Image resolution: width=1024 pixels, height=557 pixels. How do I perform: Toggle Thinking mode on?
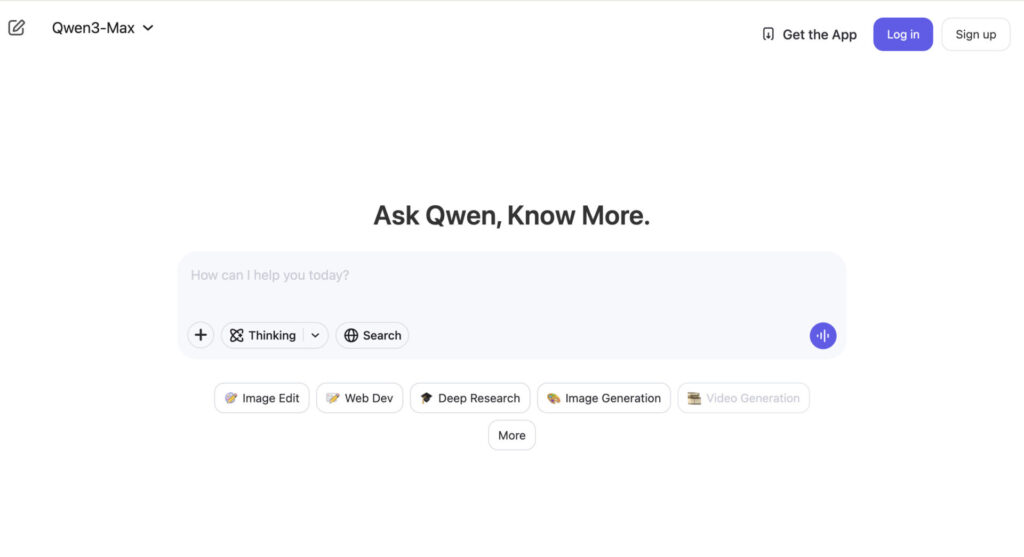point(264,336)
